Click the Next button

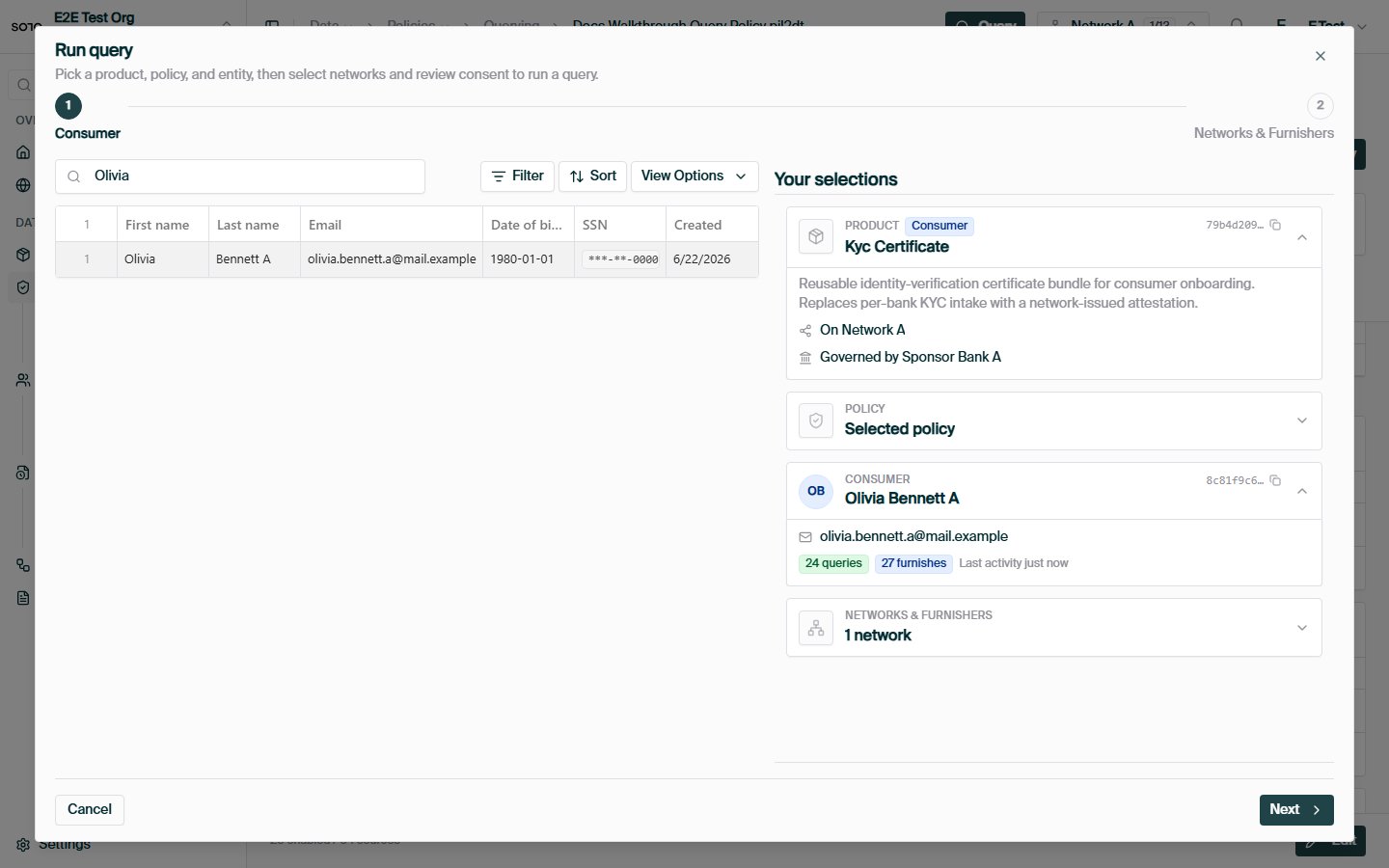pos(1296,810)
